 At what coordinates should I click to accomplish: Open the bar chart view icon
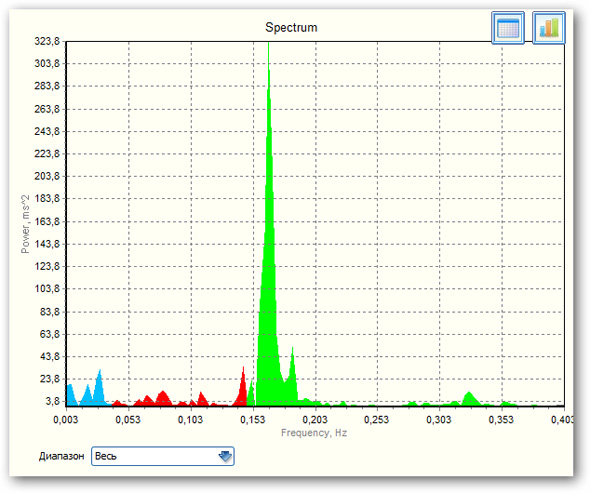[x=549, y=28]
